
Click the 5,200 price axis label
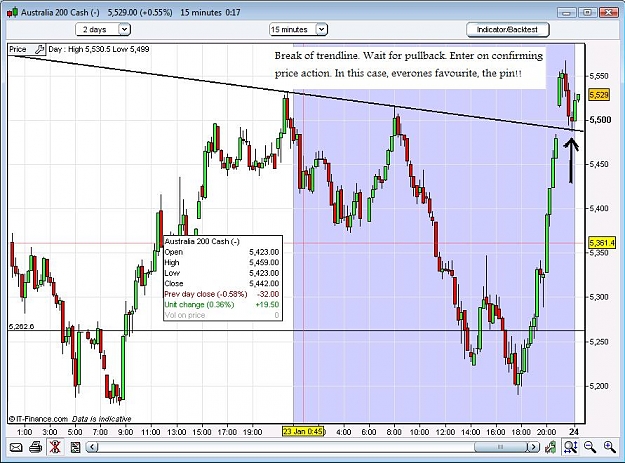(599, 386)
